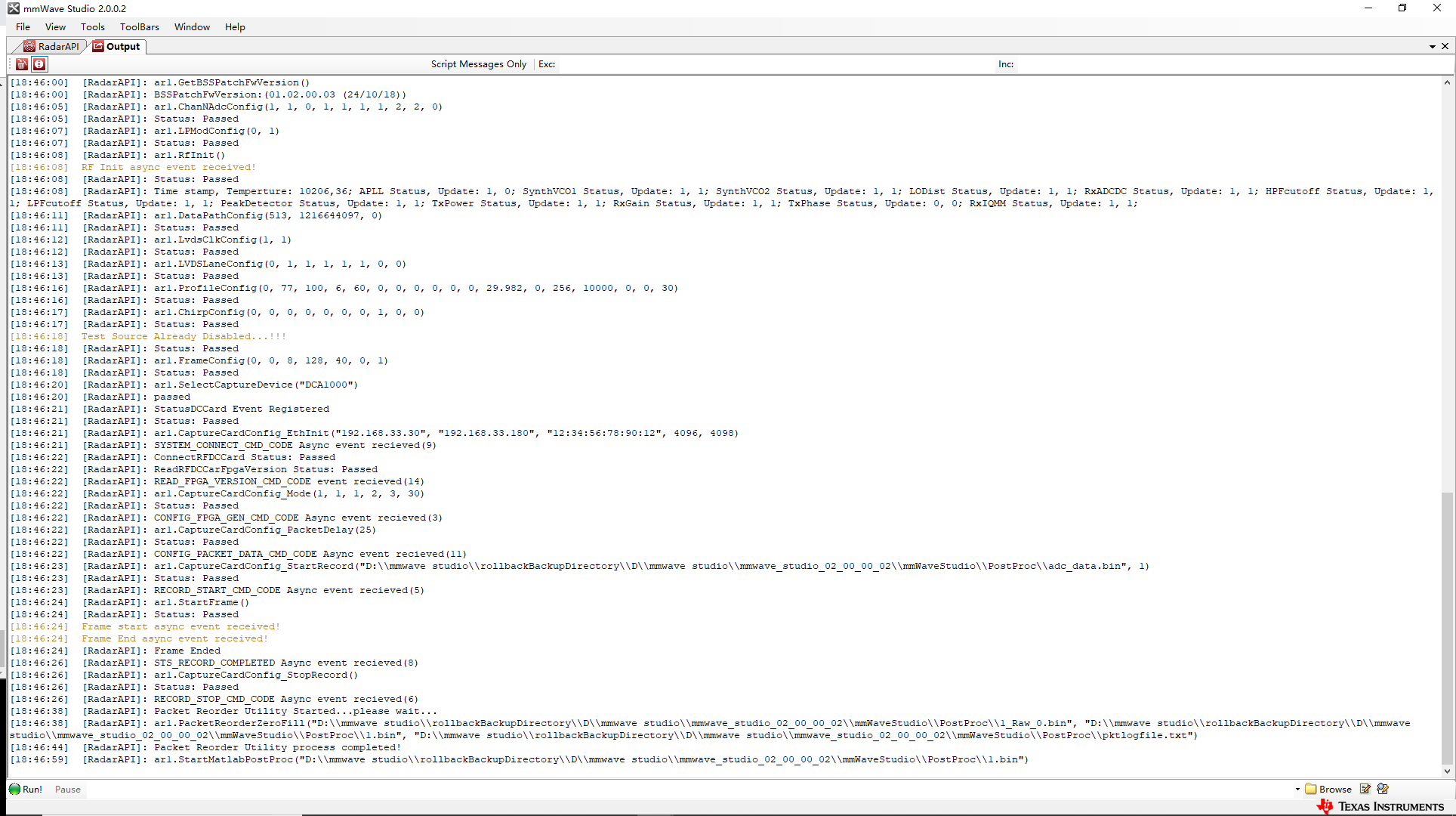
Task: Click the 'ar1.LVDSLaneConfig' log line
Action: [280, 264]
